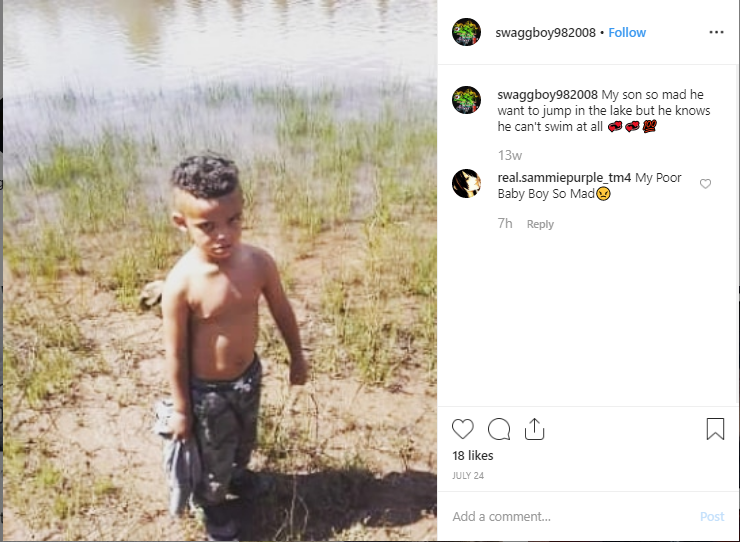Open the 13w caption timestamp

[x=510, y=155]
